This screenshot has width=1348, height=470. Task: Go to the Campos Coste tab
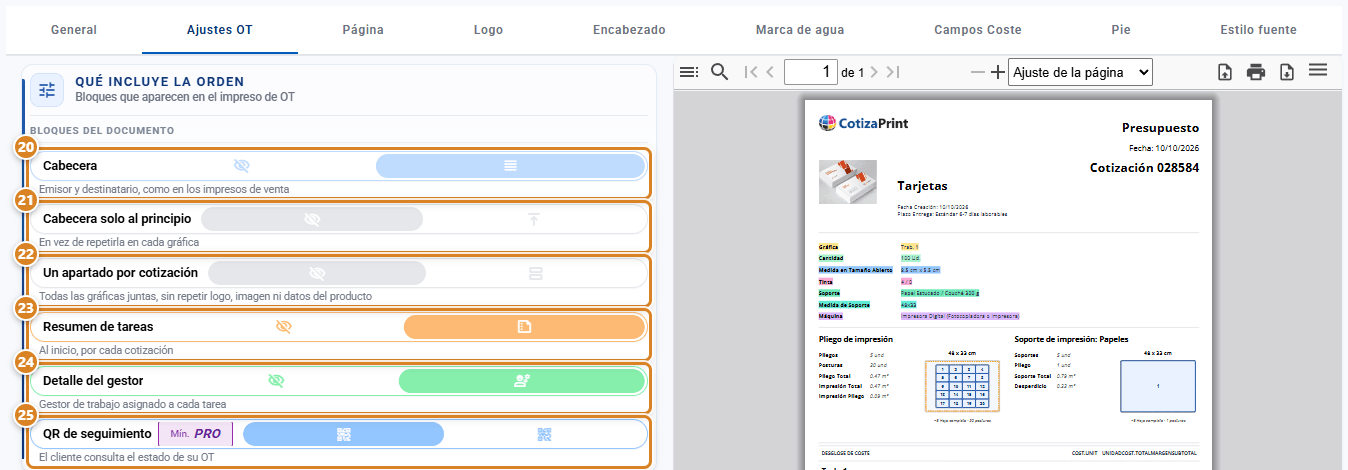[978, 30]
